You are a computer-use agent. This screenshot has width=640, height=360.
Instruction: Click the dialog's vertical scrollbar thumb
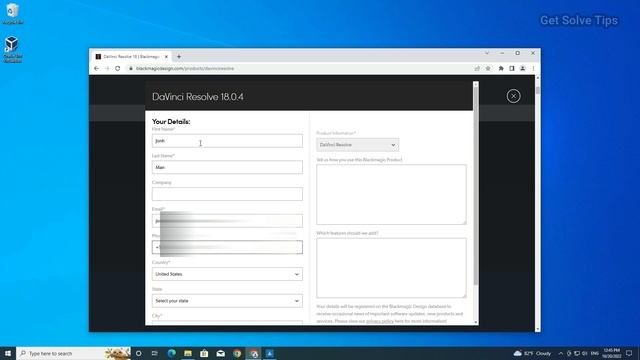tap(476, 186)
